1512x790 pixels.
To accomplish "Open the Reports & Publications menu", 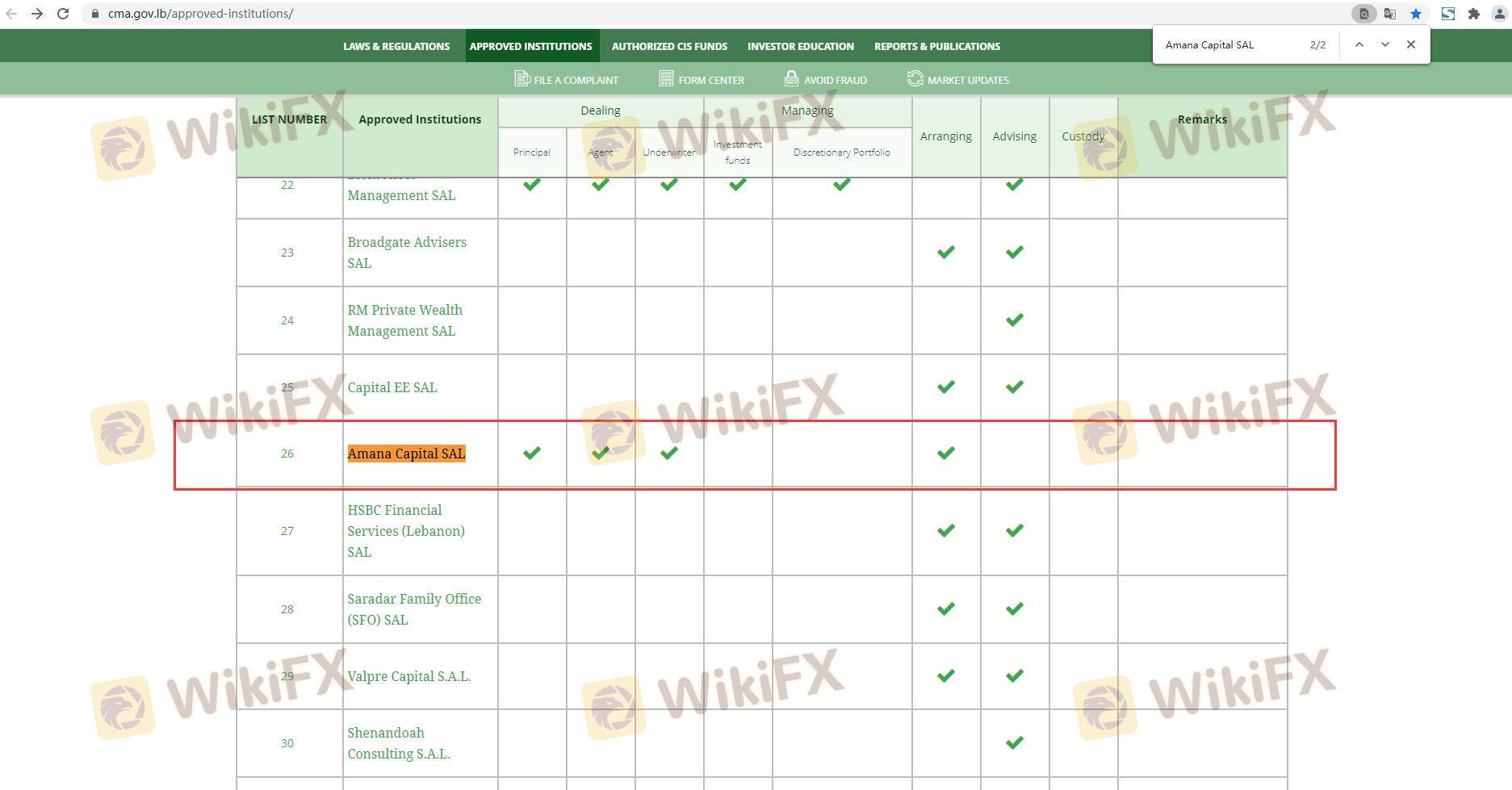I will 937,47.
